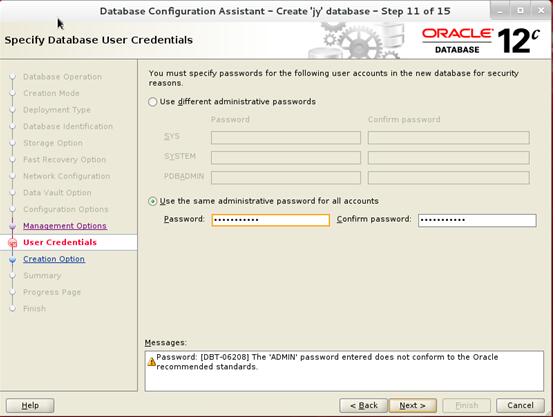Select User Credentials step in sidebar

tap(60, 242)
